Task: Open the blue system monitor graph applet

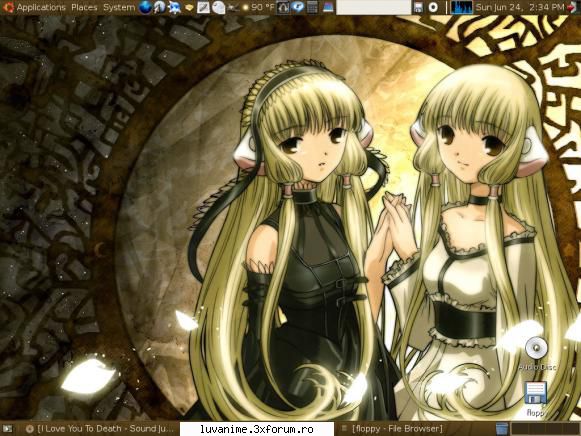Action: point(461,7)
